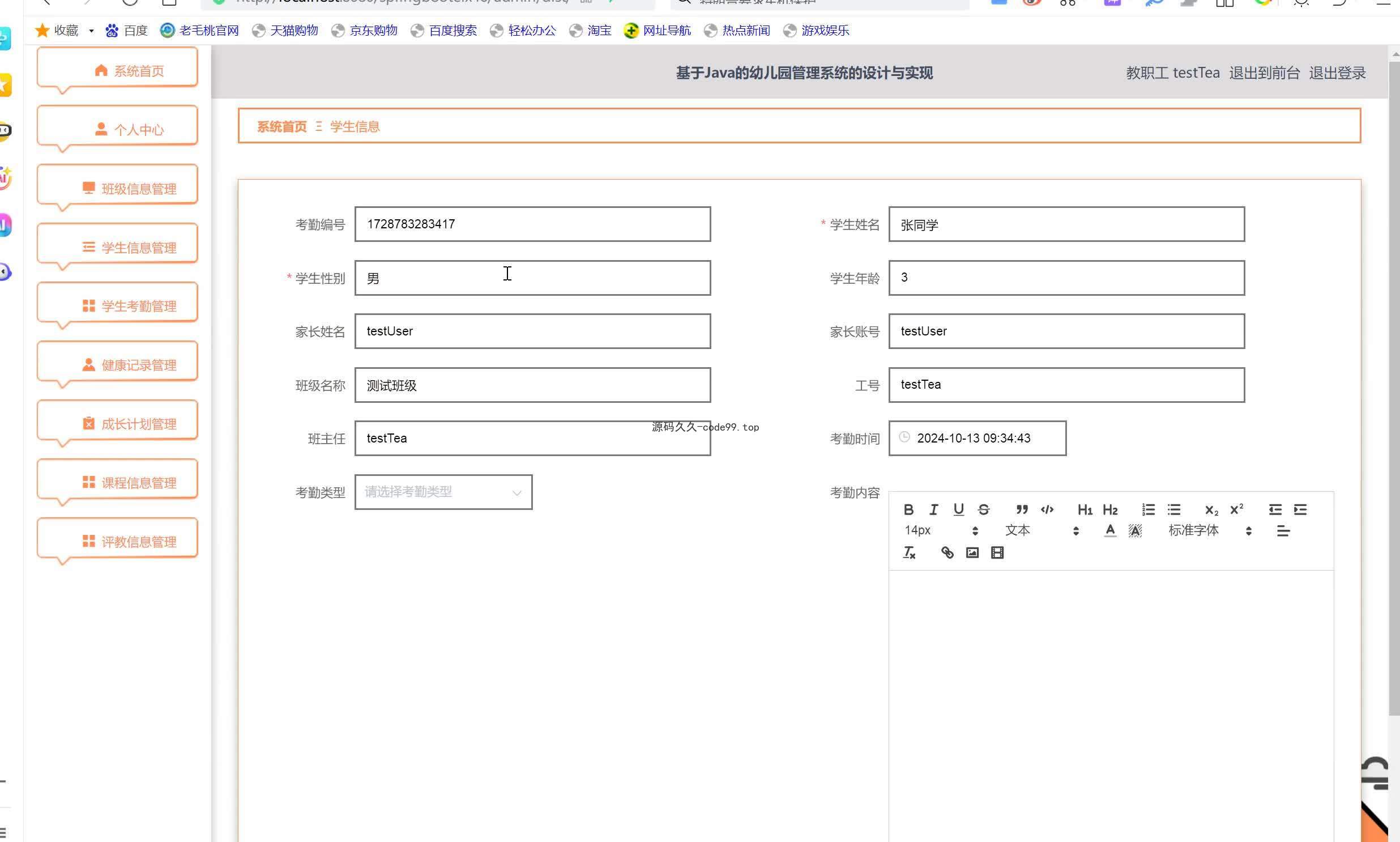Viewport: 1400px width, 842px height.
Task: Open the 标准字体 font family dropdown
Action: pyautogui.click(x=1210, y=530)
